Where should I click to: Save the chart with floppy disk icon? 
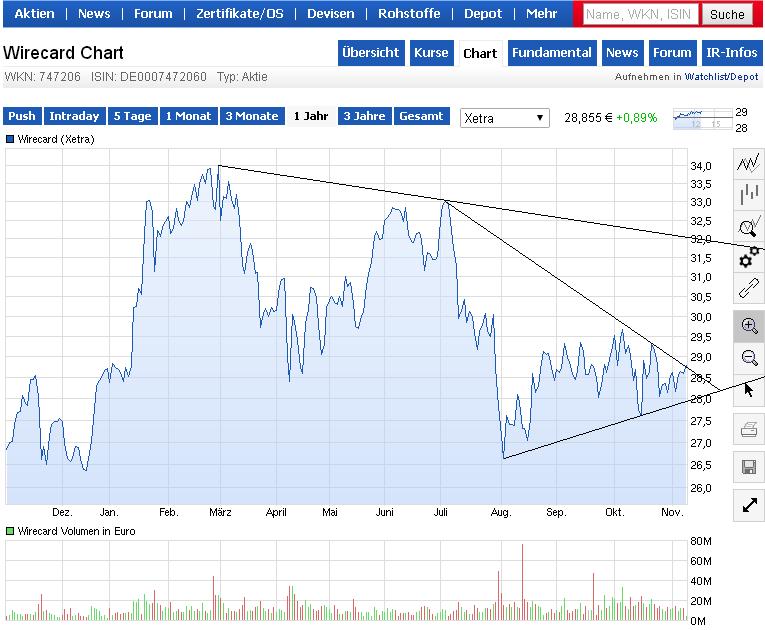point(748,467)
